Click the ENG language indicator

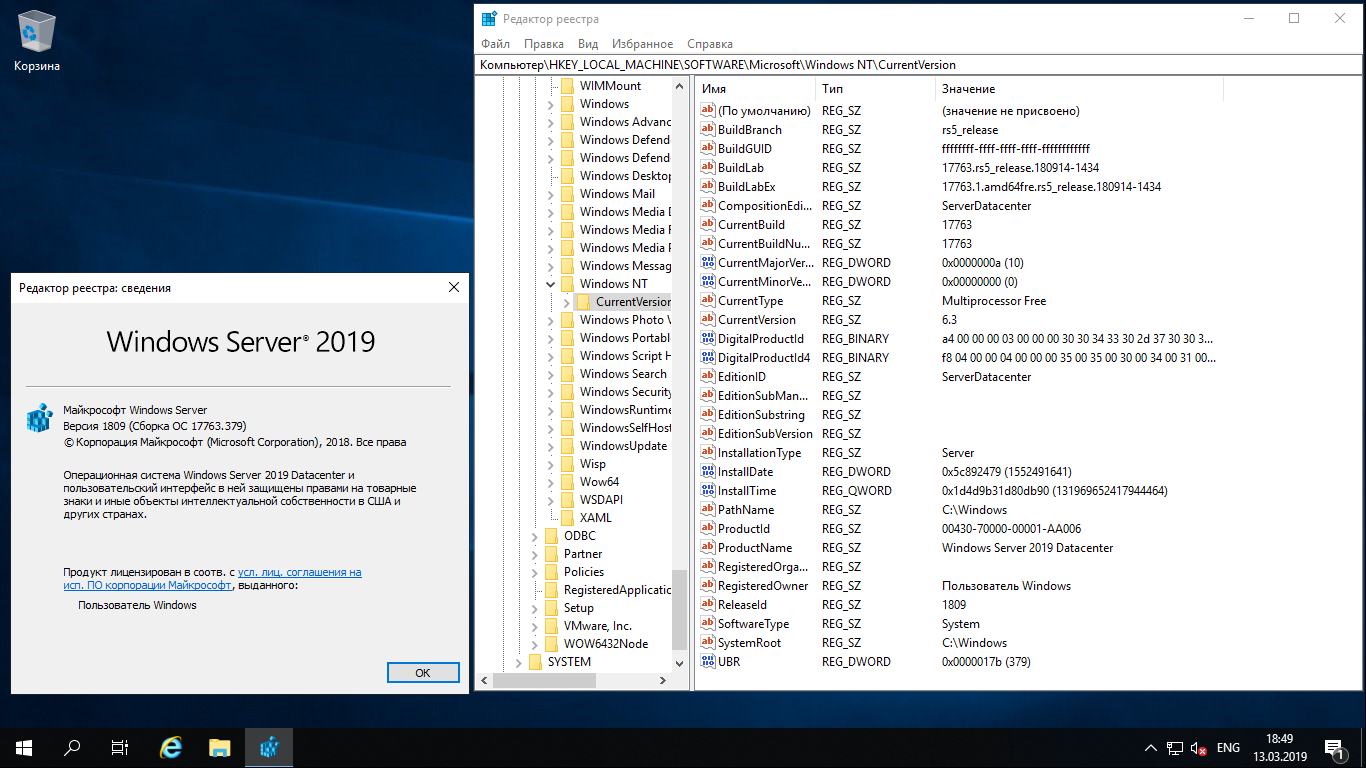point(1228,748)
